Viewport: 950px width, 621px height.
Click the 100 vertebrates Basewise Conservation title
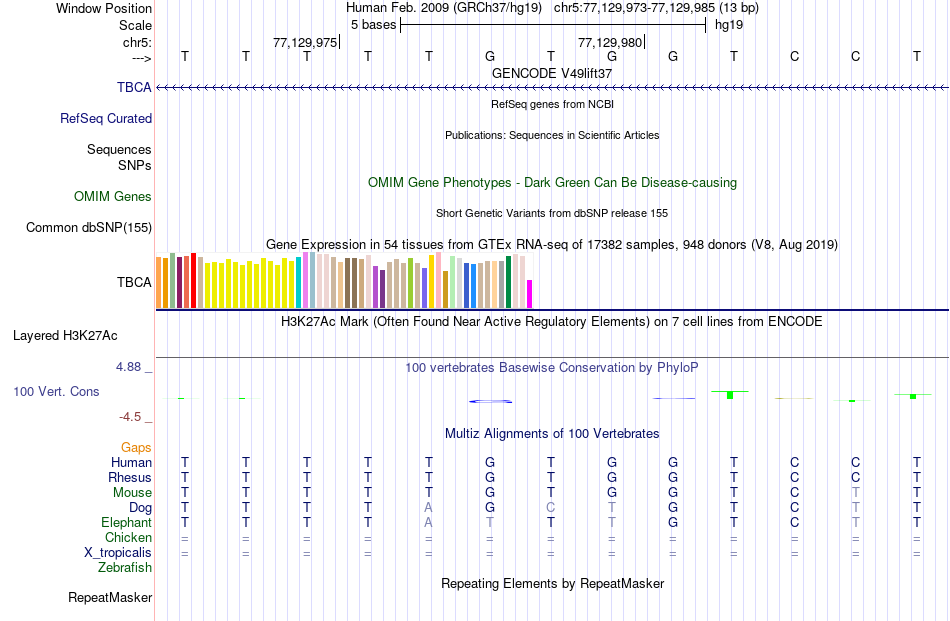(552, 367)
